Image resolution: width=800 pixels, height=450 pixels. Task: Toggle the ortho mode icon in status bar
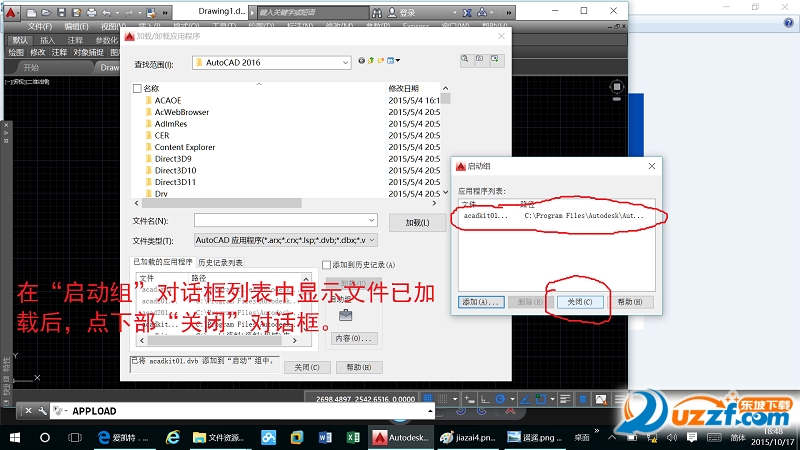tap(485, 399)
